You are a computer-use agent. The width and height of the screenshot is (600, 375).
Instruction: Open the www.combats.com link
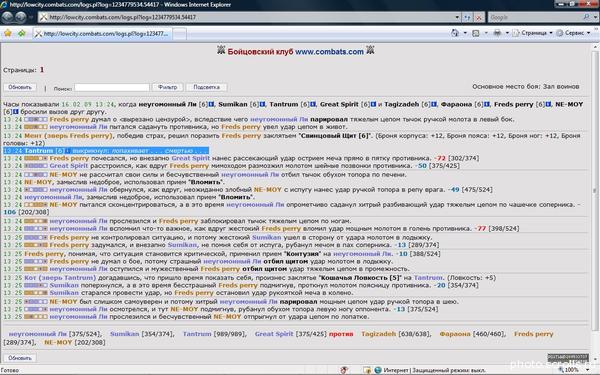329,52
